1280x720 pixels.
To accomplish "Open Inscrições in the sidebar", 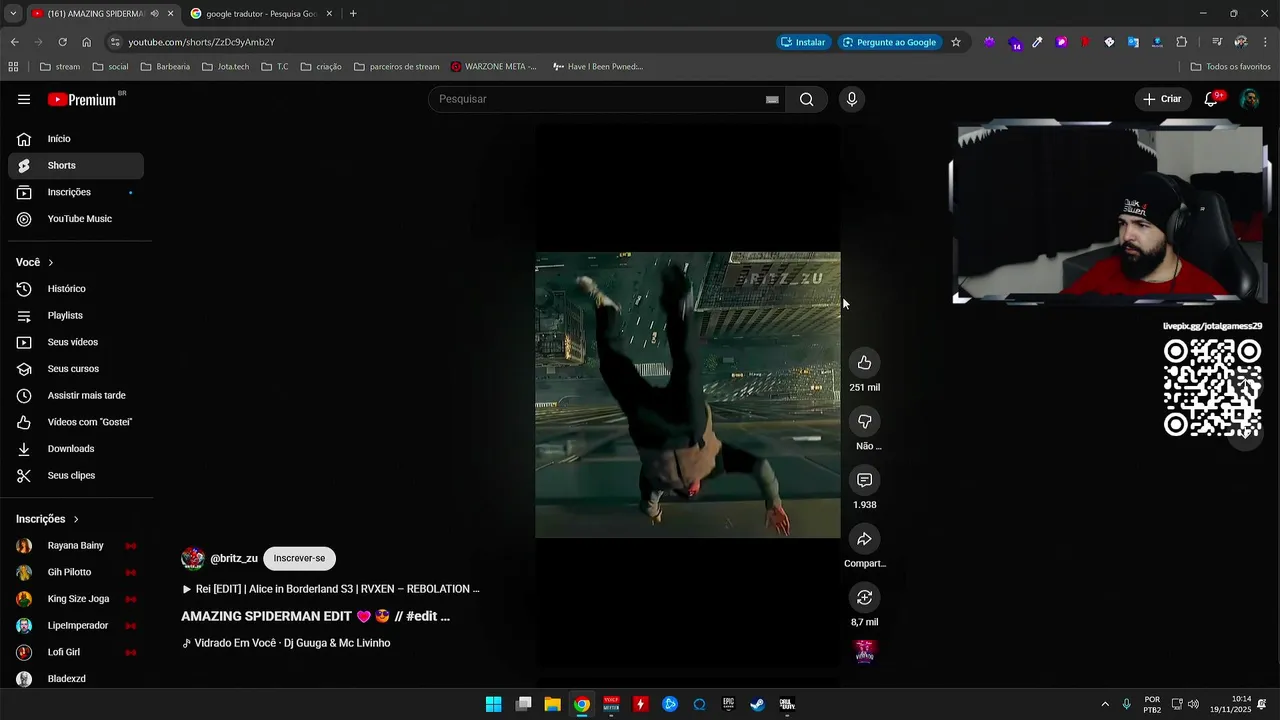I will point(76,192).
